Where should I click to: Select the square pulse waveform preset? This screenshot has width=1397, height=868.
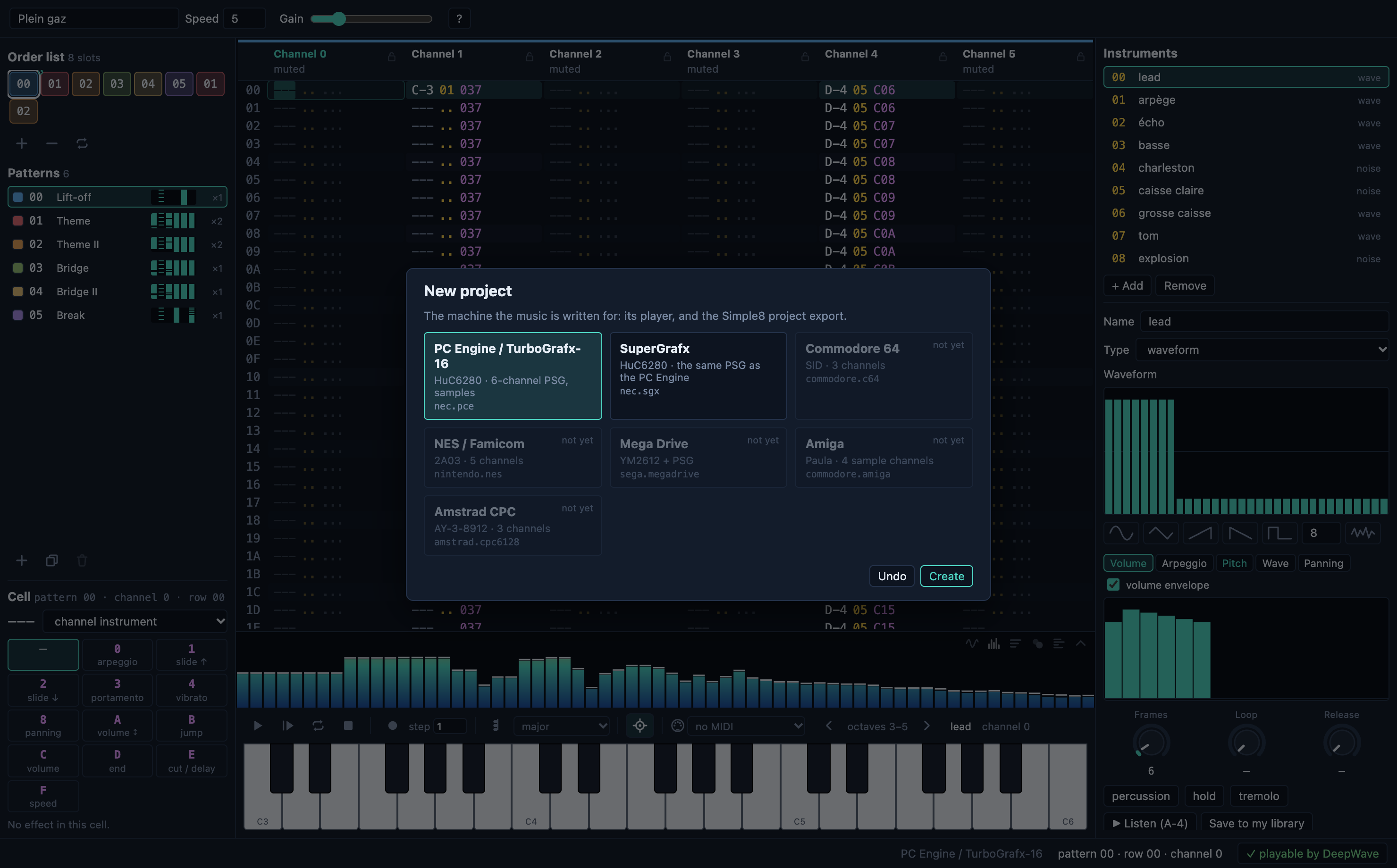pyautogui.click(x=1280, y=533)
